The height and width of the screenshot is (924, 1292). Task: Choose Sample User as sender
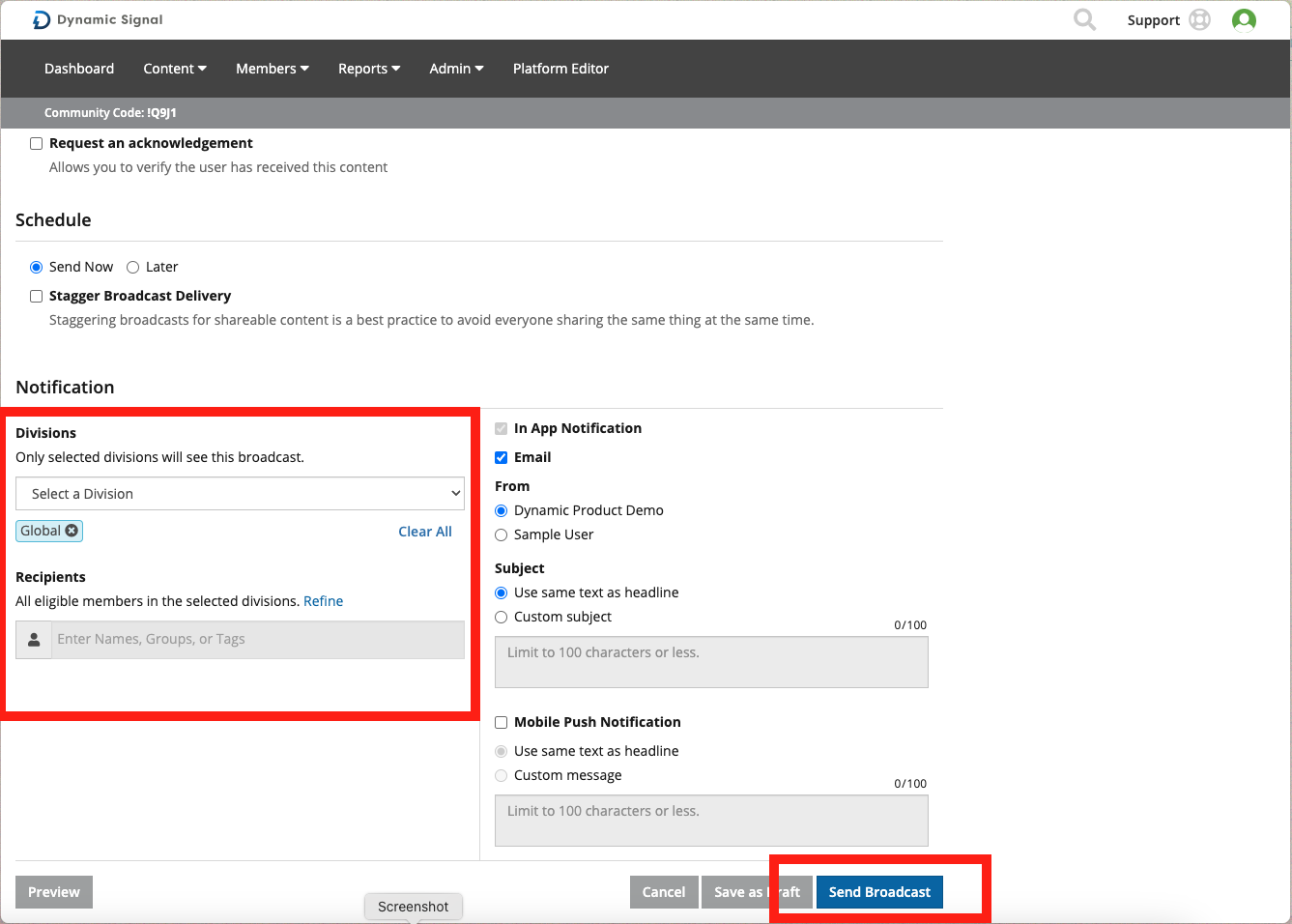coord(501,534)
